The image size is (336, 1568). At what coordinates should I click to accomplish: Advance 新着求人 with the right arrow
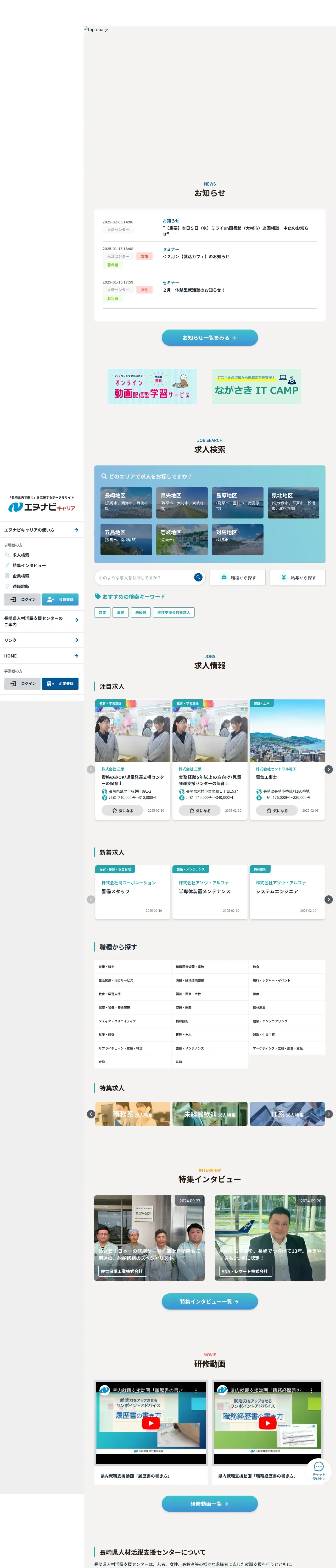pos(329,899)
